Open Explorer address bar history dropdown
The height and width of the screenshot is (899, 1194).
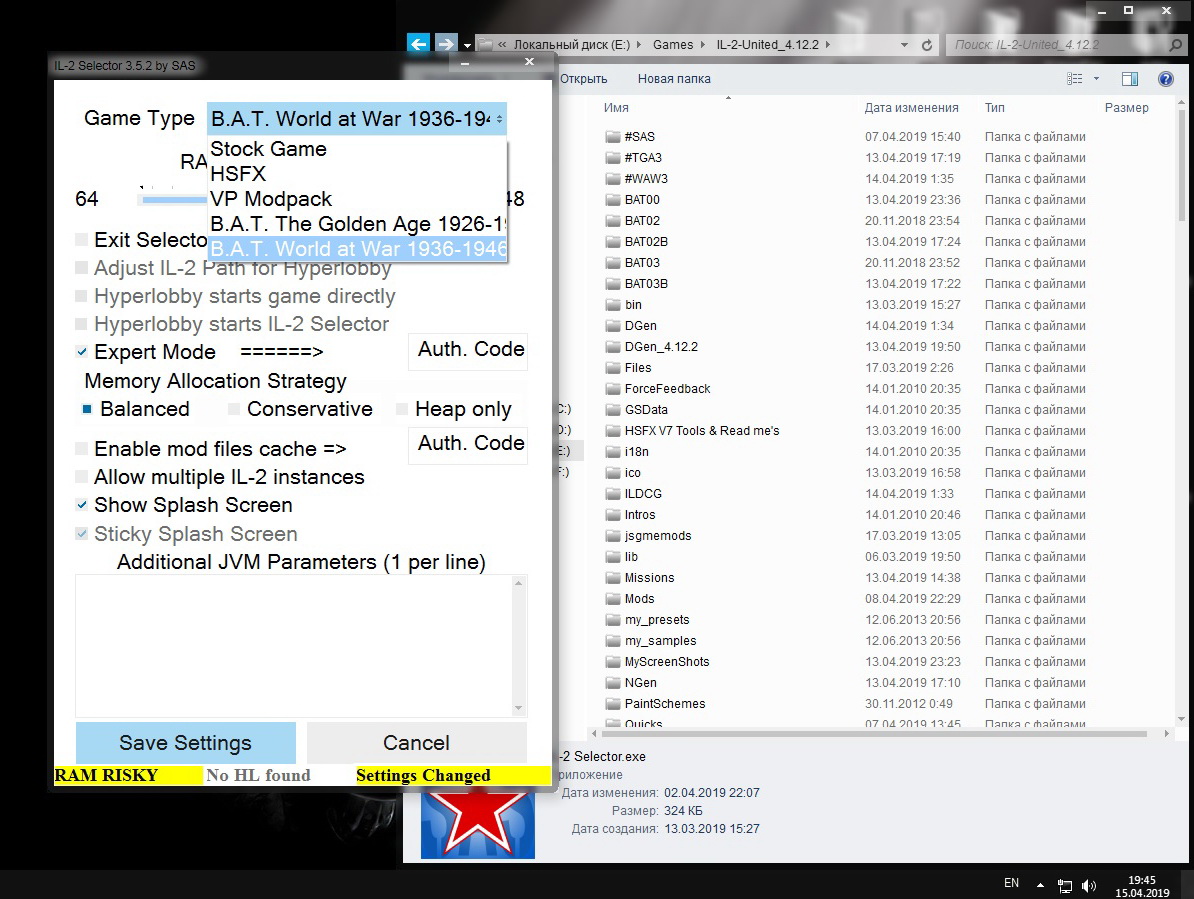pyautogui.click(x=905, y=45)
